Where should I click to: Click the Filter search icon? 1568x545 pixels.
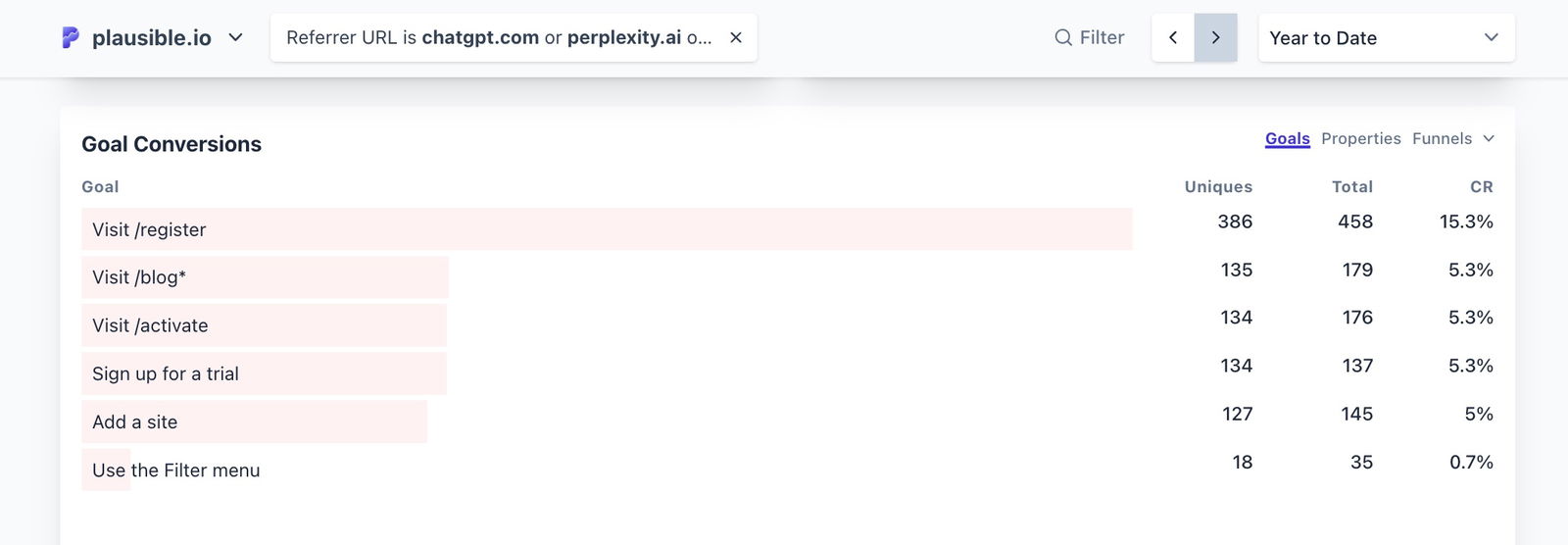click(1062, 37)
